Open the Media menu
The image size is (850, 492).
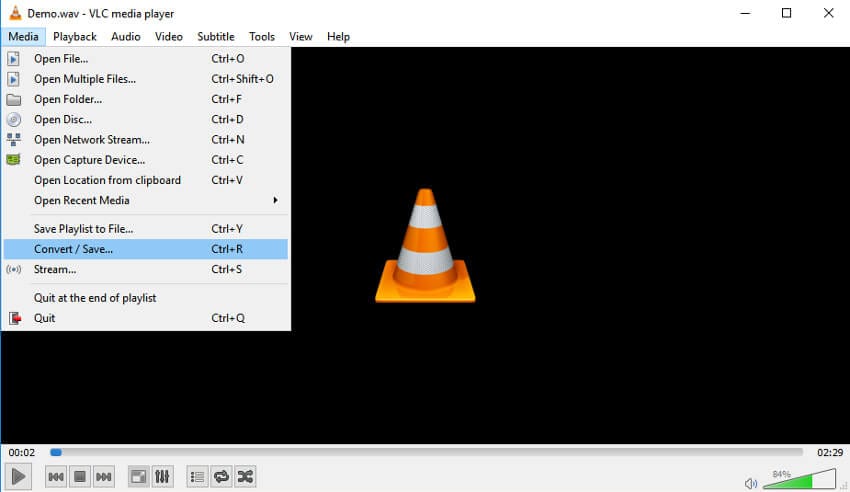23,36
